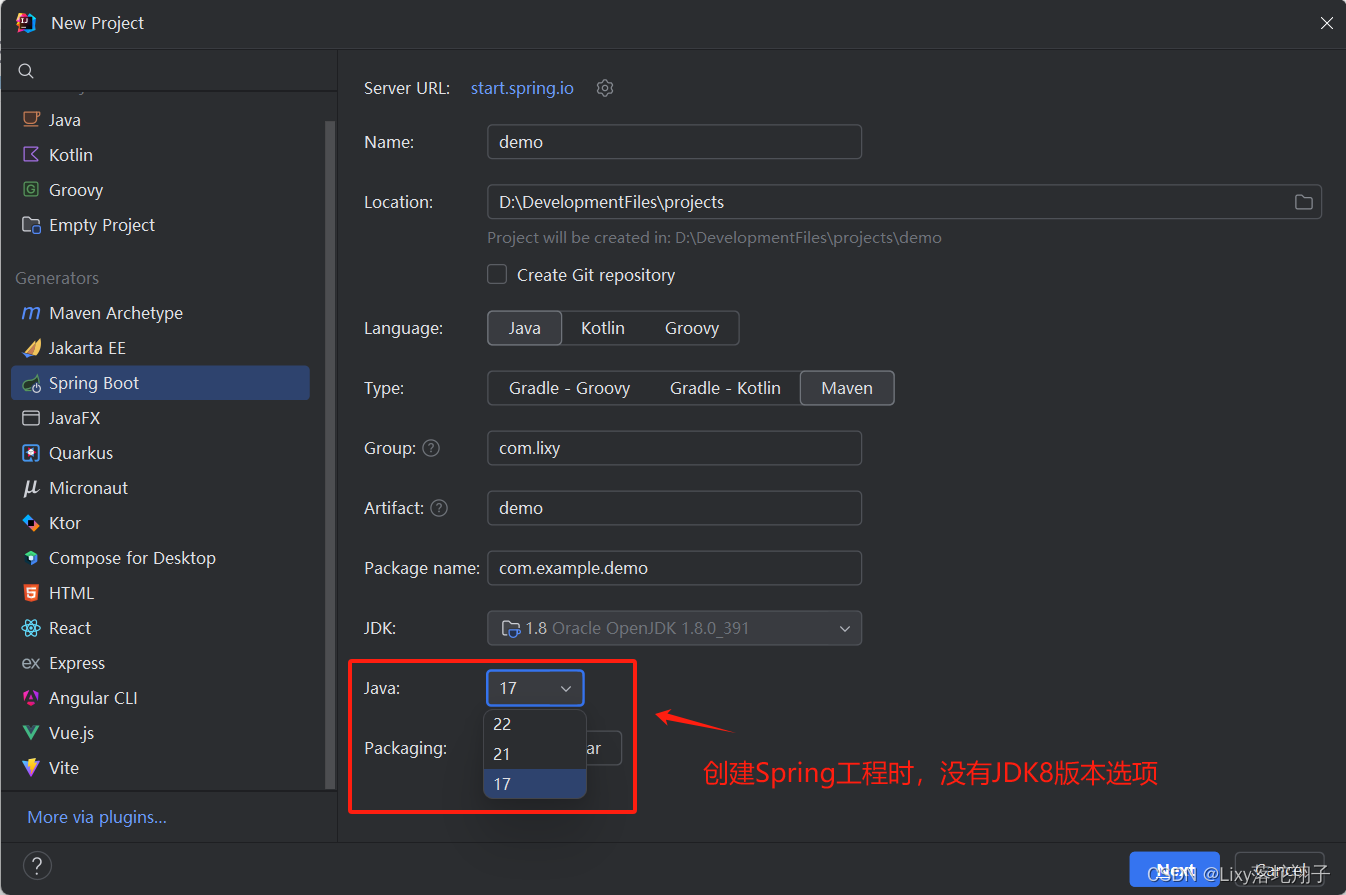
Task: Click the Micronaut mu icon
Action: [x=31, y=488]
